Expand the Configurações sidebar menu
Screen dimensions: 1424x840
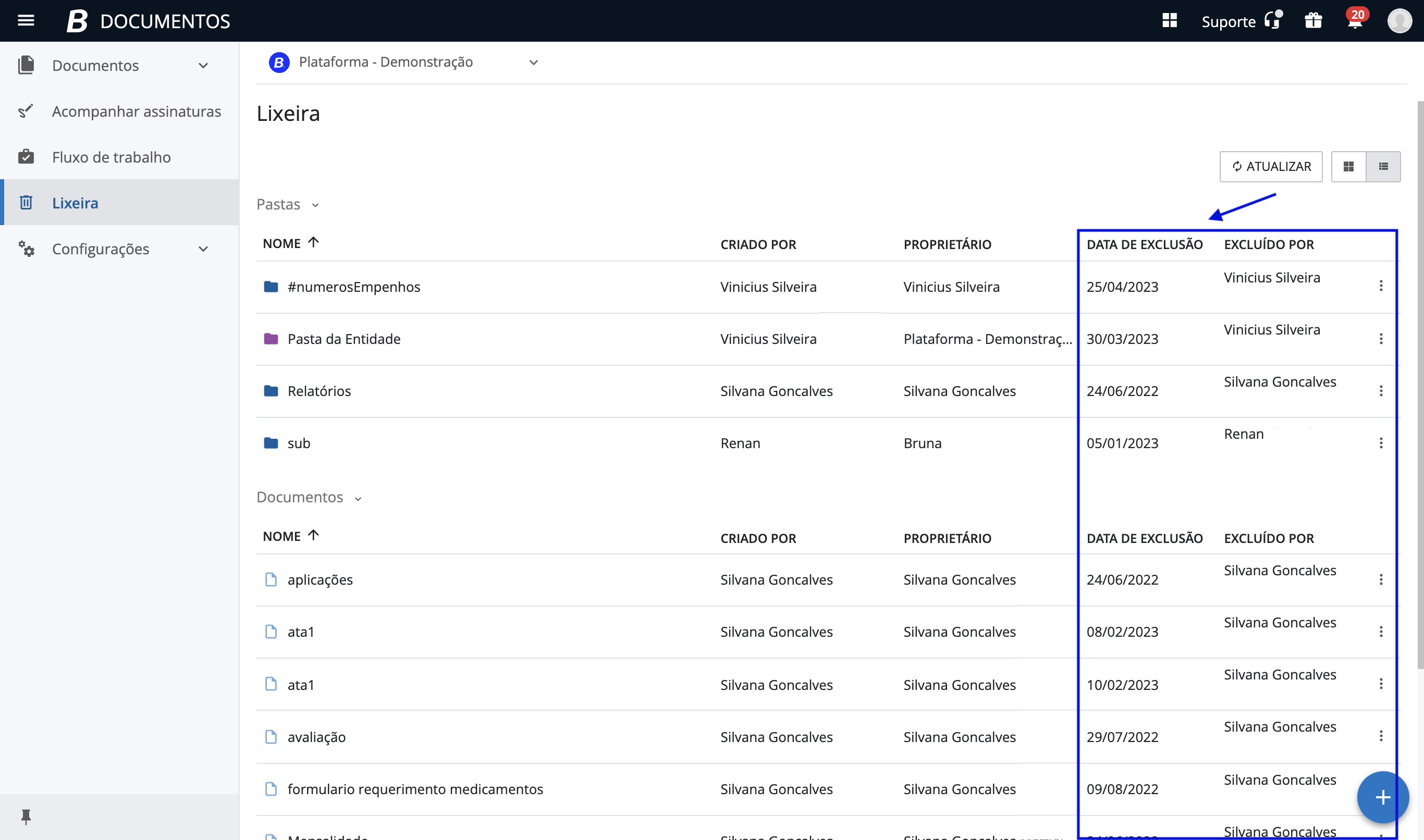point(203,249)
